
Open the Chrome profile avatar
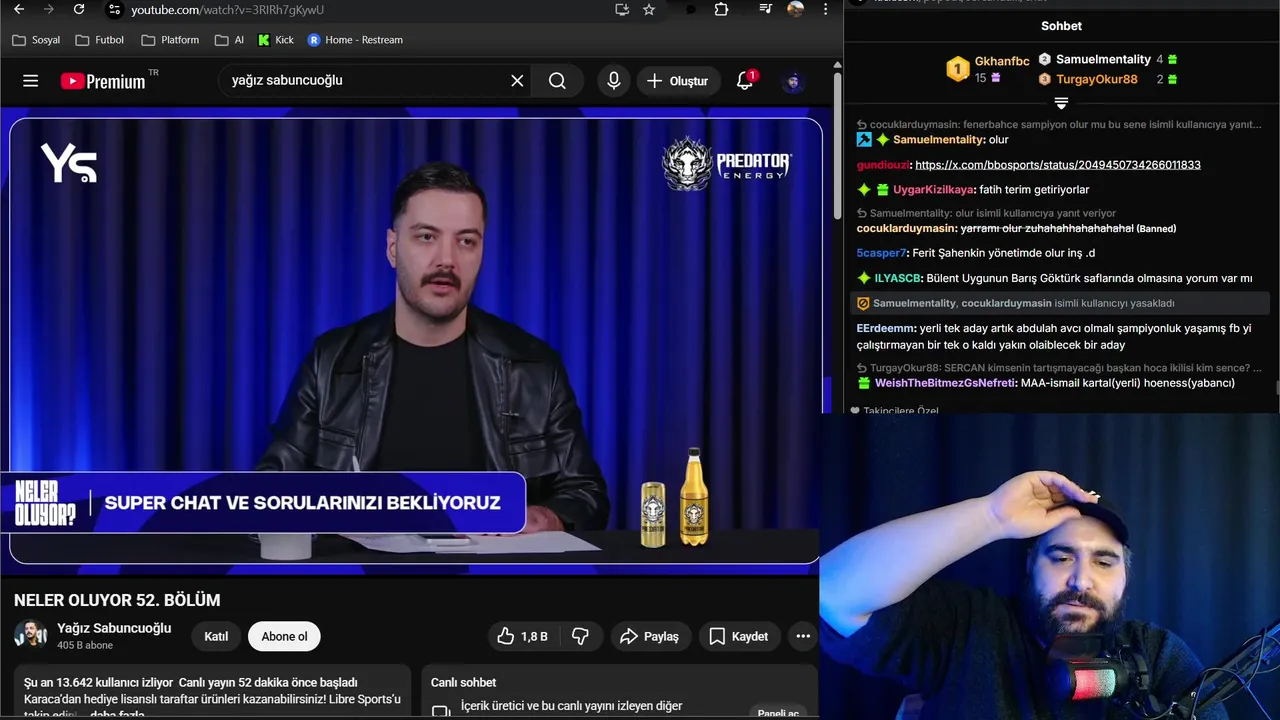coord(796,10)
